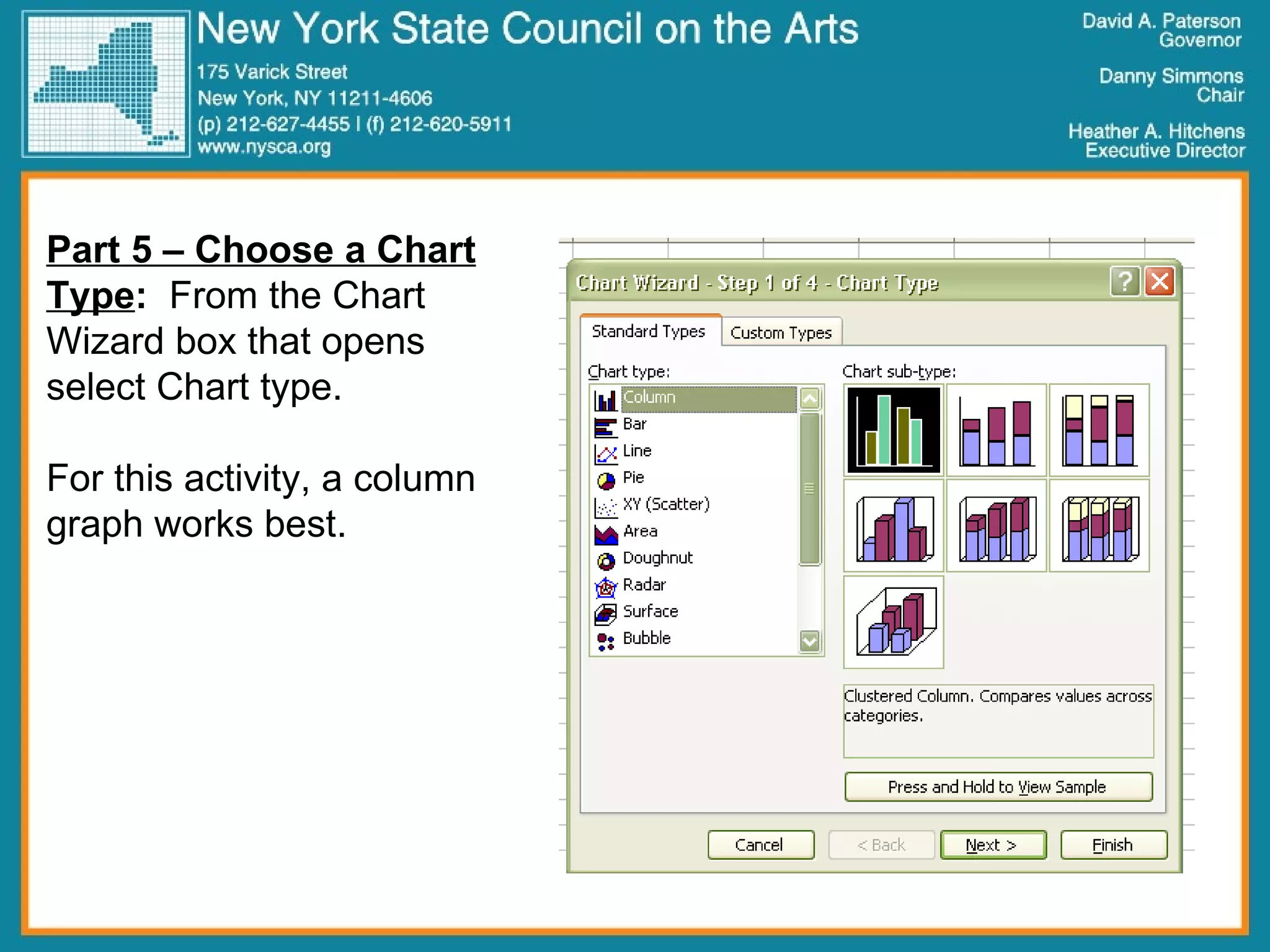Select the Pie chart type icon
Viewport: 1270px width, 952px height.
click(x=605, y=480)
